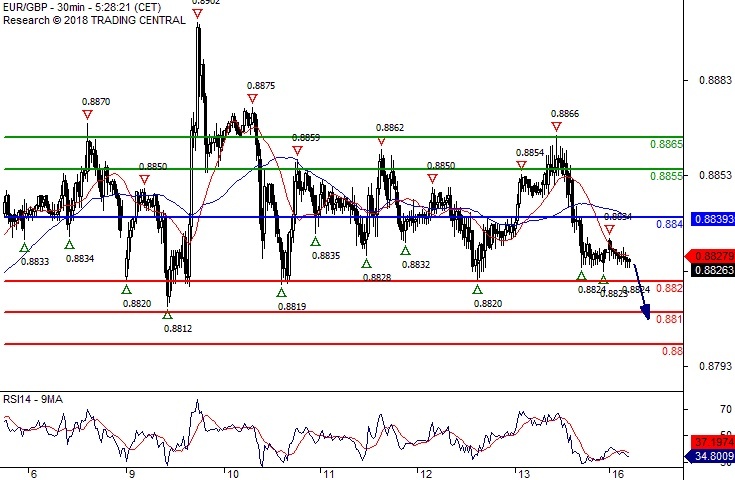Click the 0.8833 pivot low label
The image size is (735, 480).
35,262
